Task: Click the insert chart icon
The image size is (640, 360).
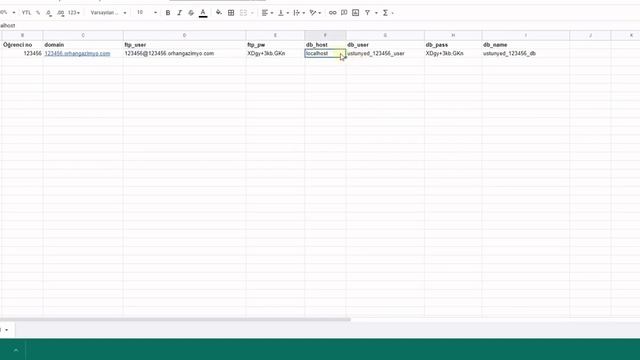Action: 356,13
